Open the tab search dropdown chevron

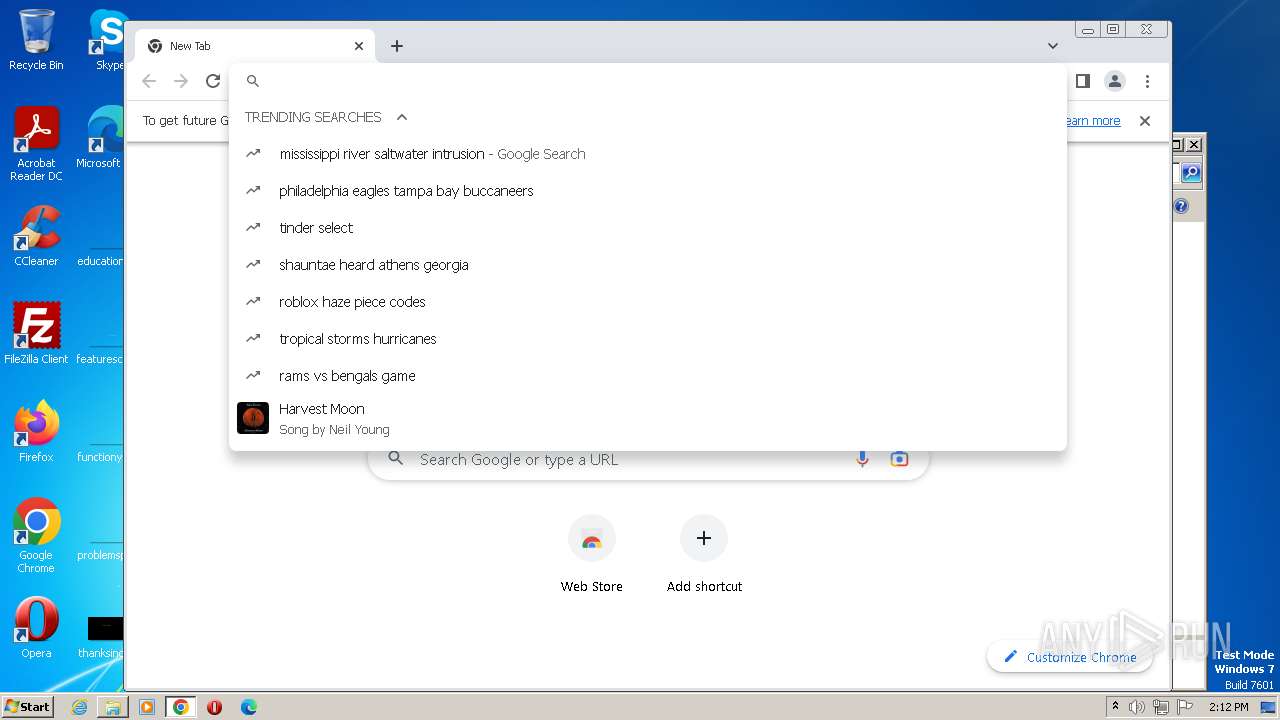(x=1053, y=46)
